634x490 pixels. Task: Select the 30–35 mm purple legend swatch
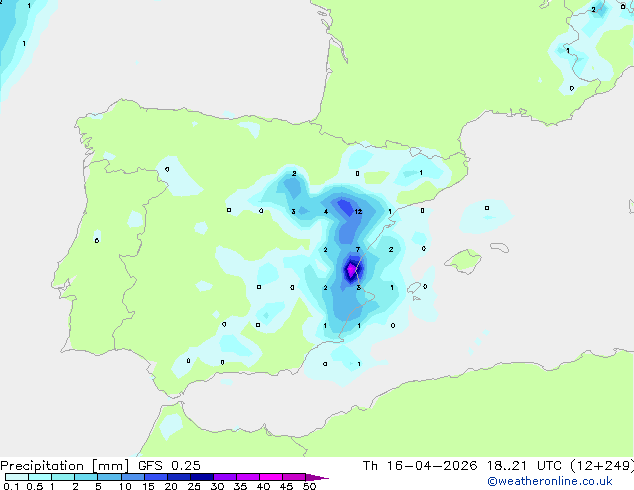(225, 477)
